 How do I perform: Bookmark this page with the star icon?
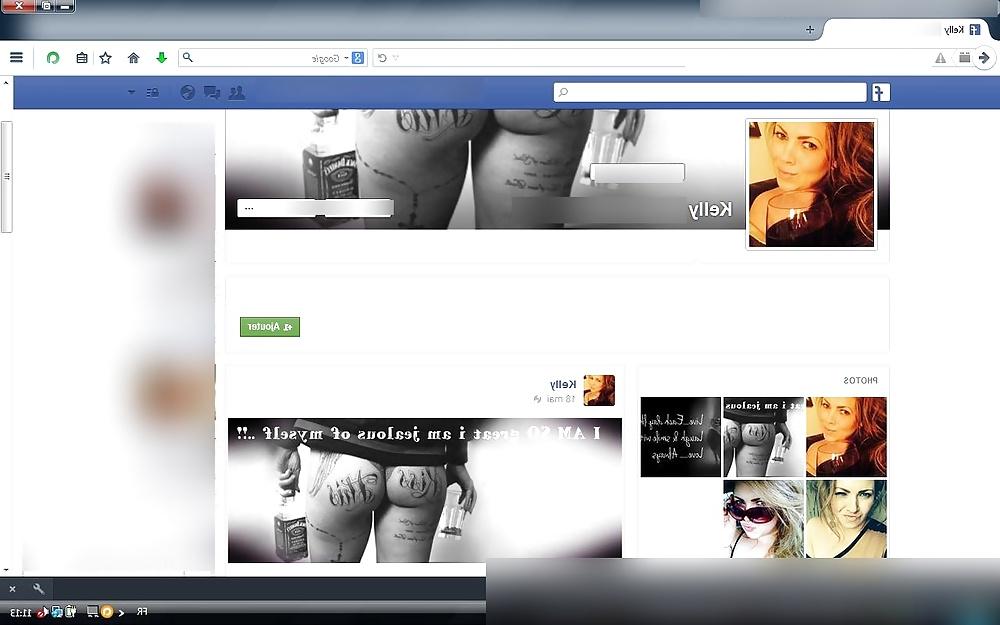point(106,58)
